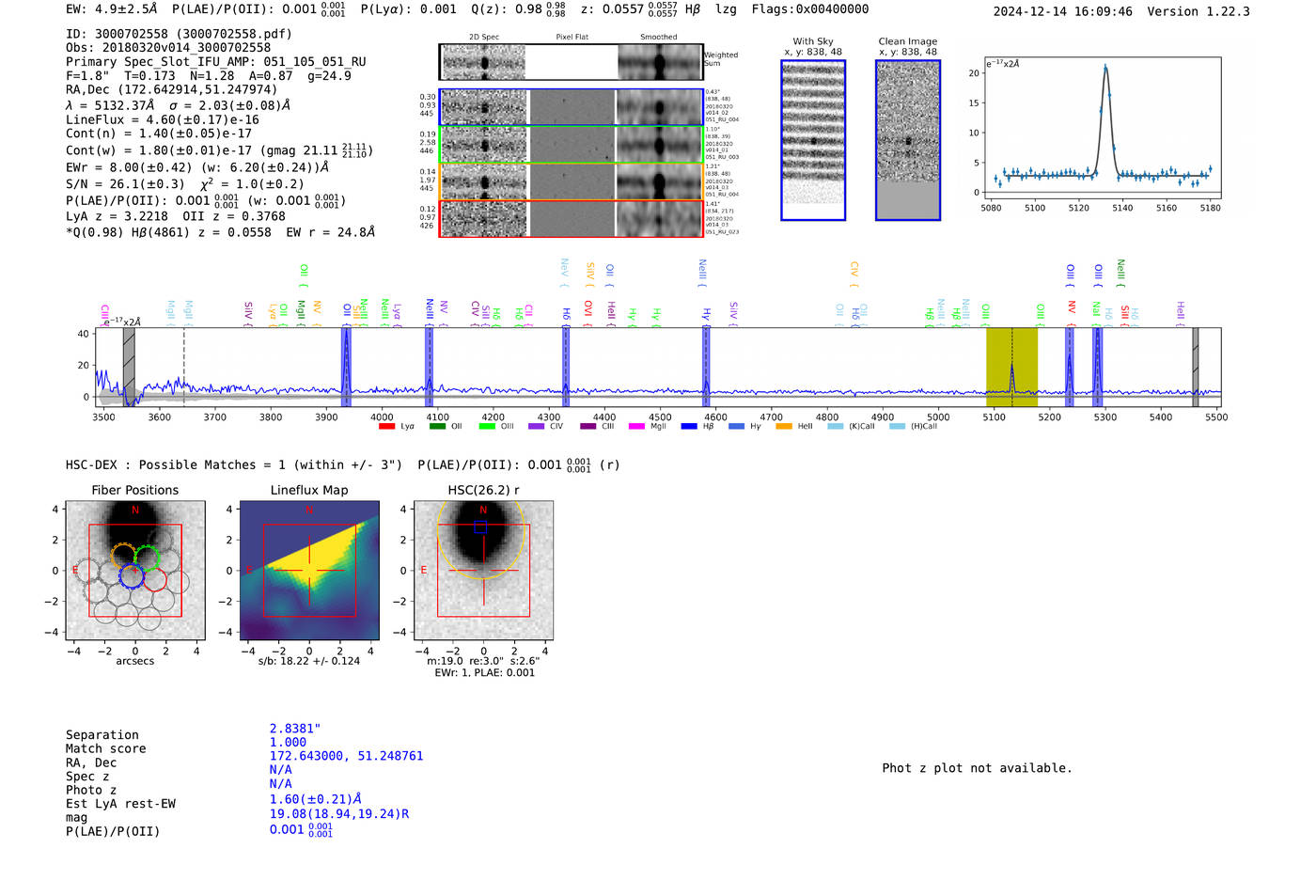Click the blue fiber circle in Fiber Positions
This screenshot has height=896, width=1316.
coord(132,576)
